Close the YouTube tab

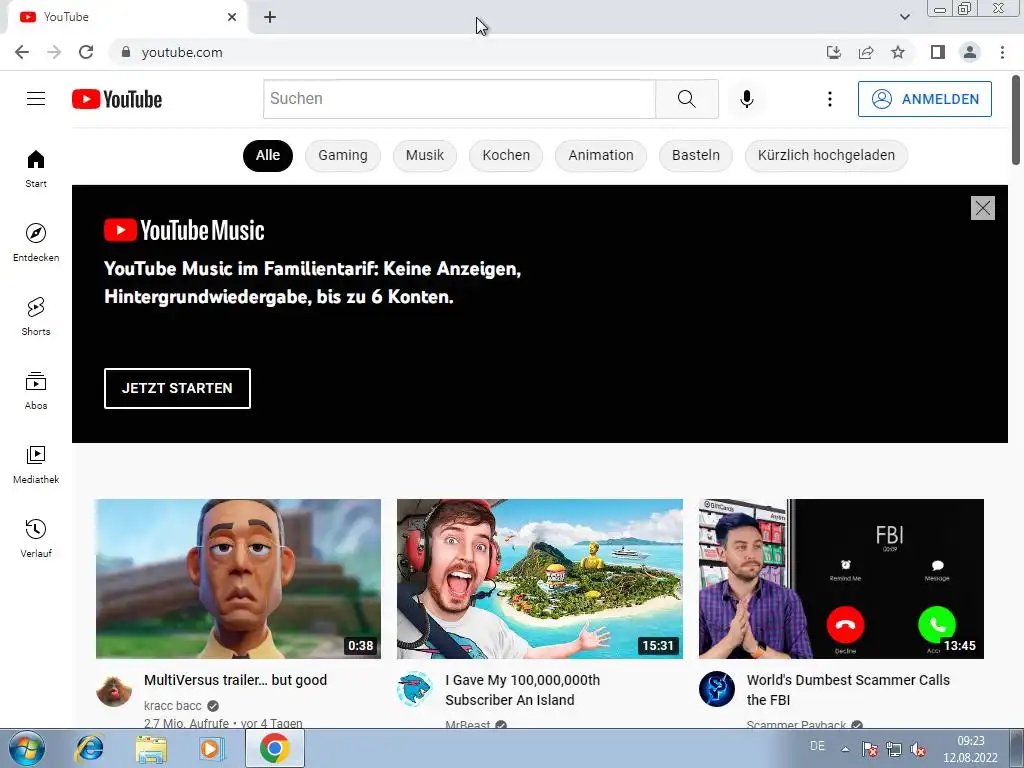pos(232,17)
